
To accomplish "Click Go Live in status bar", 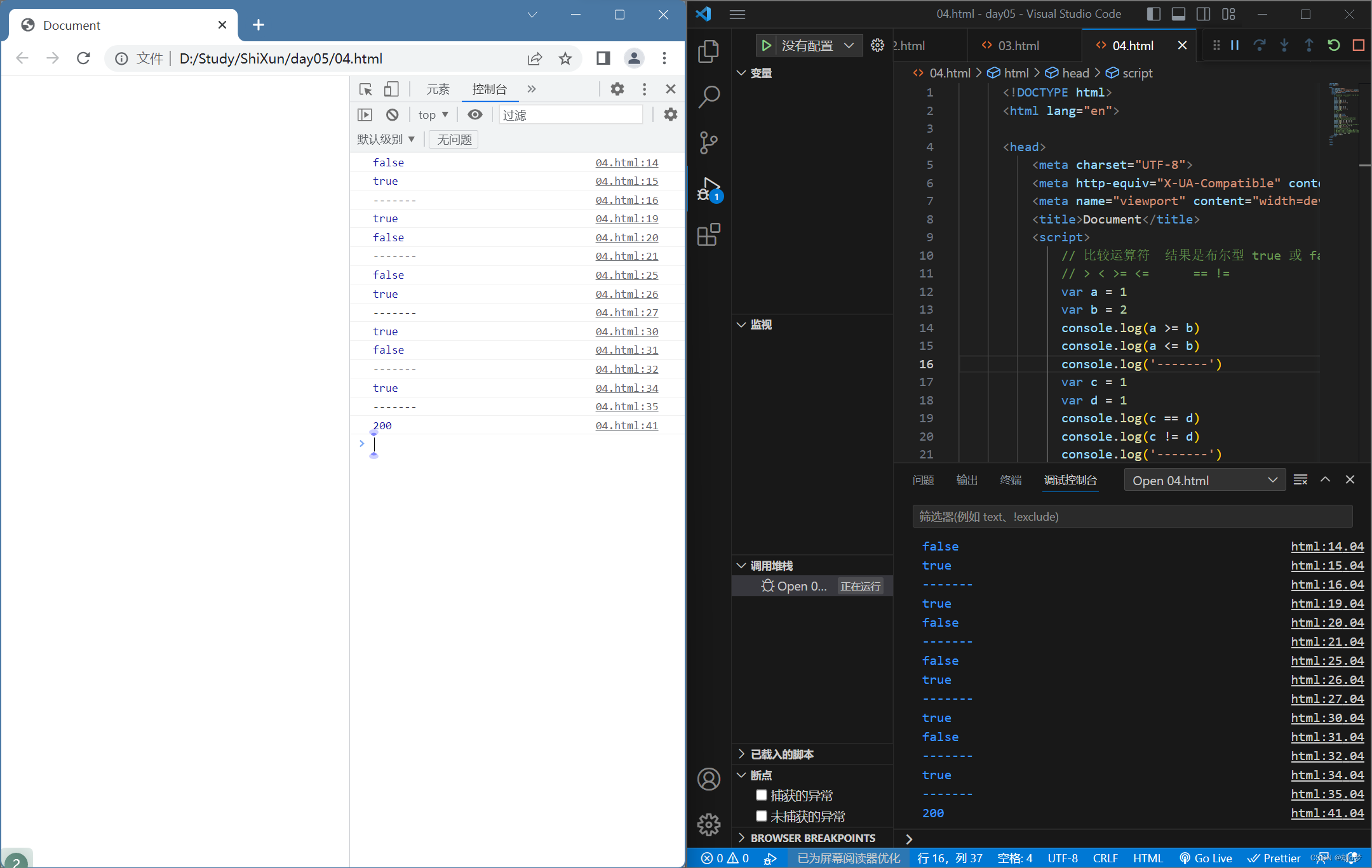I will click(x=1206, y=858).
